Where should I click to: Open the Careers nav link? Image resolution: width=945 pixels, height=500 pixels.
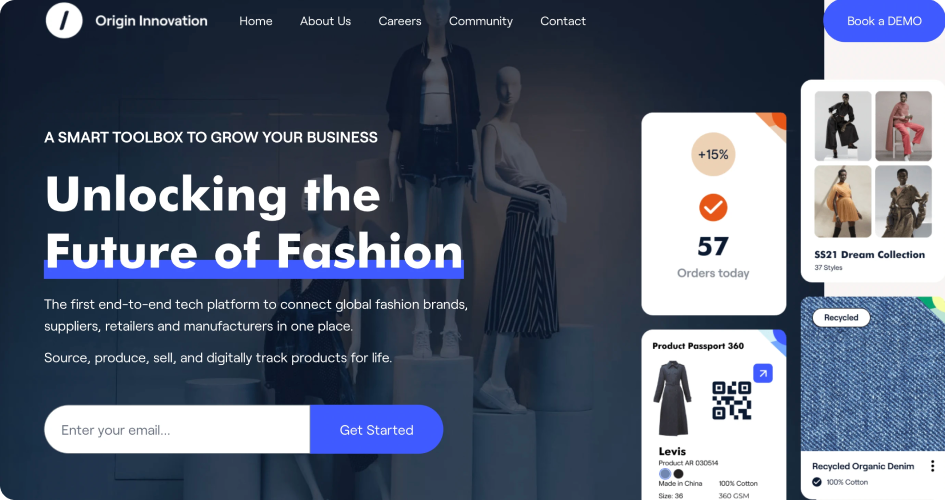pyautogui.click(x=400, y=21)
